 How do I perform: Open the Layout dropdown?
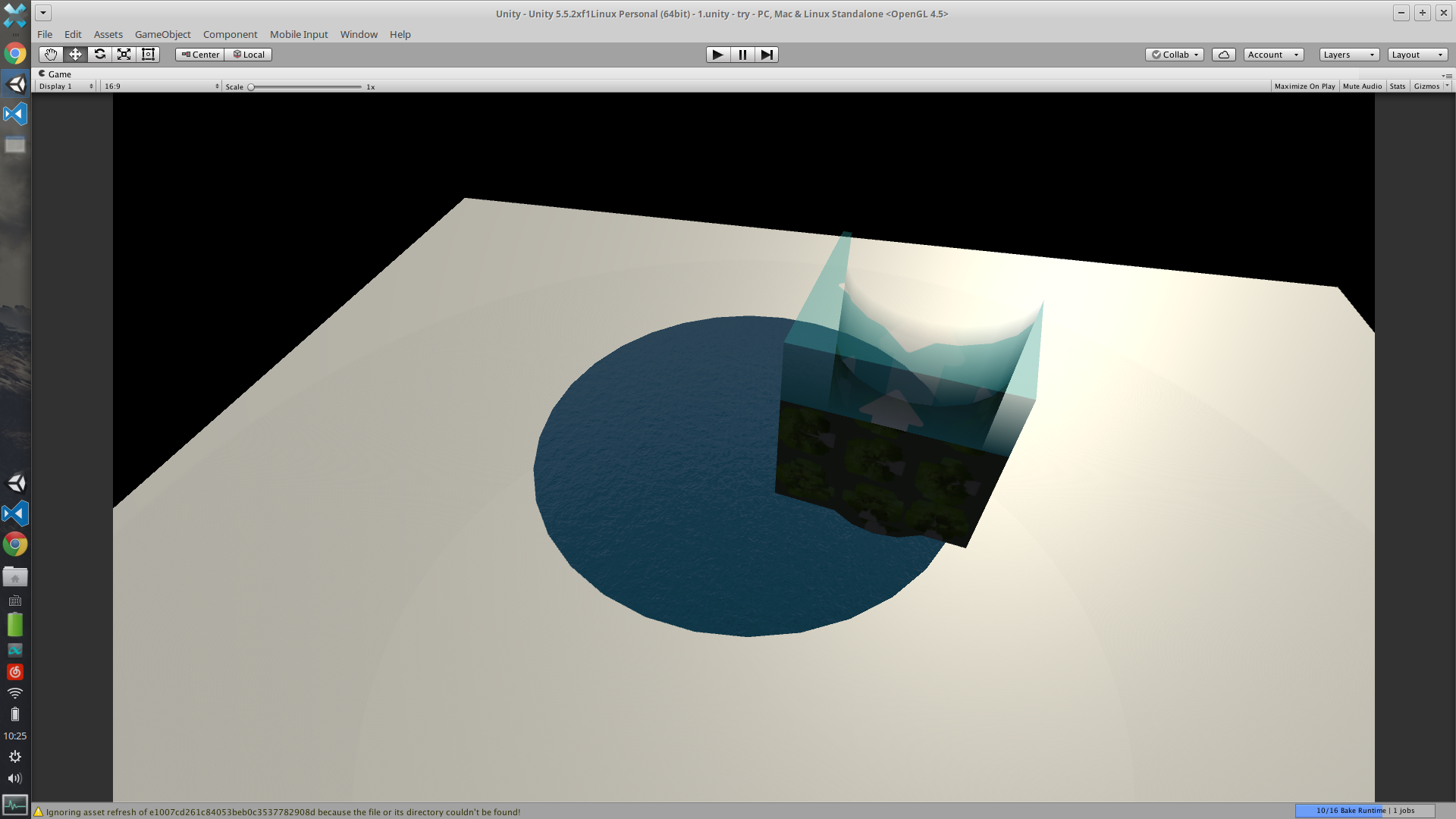[x=1417, y=55]
